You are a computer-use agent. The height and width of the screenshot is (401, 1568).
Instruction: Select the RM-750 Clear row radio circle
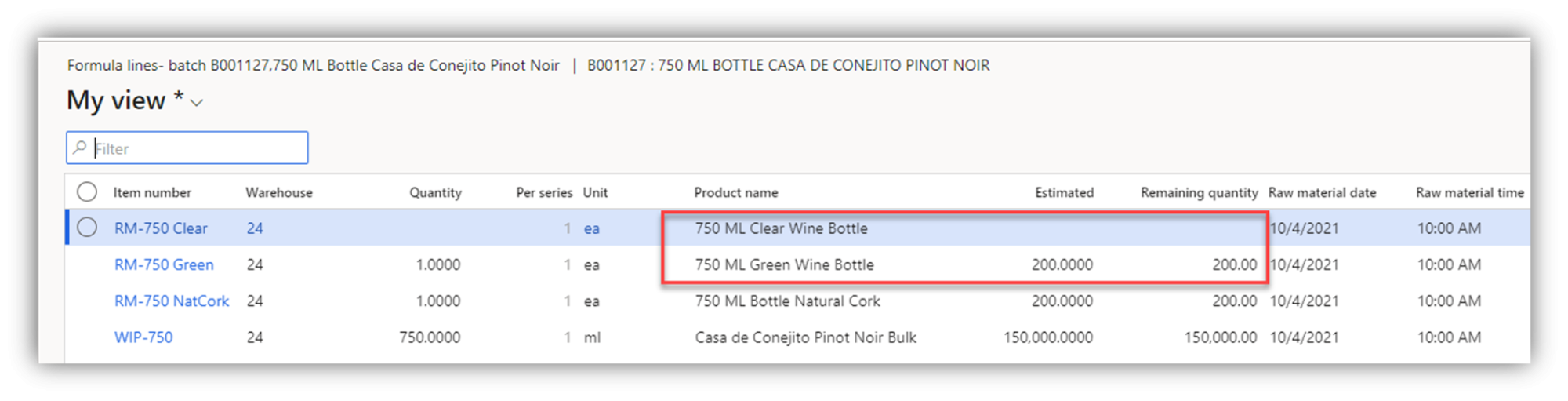(87, 228)
